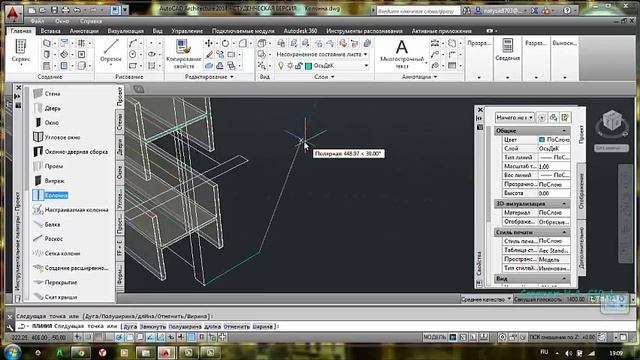
Task: Select the Витраж tool in palette
Action: coord(49,180)
